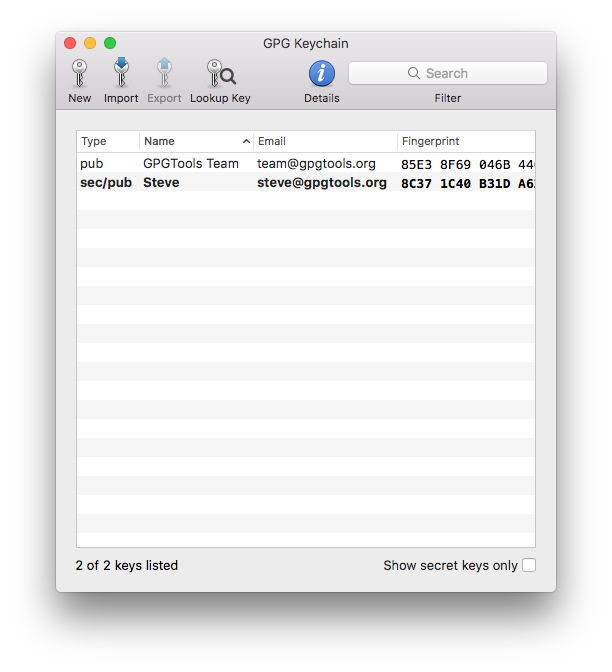Click the steve@gpgtools.org email cell
This screenshot has width=612, height=672.
321,182
